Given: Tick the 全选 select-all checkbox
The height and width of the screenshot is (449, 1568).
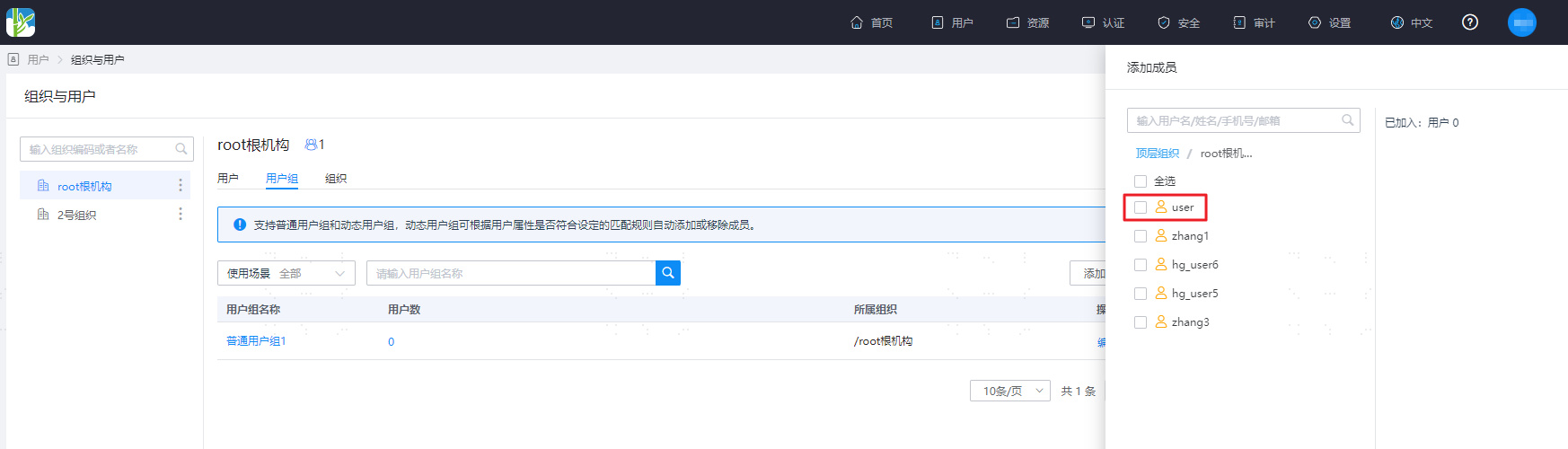Looking at the screenshot, I should point(1141,181).
